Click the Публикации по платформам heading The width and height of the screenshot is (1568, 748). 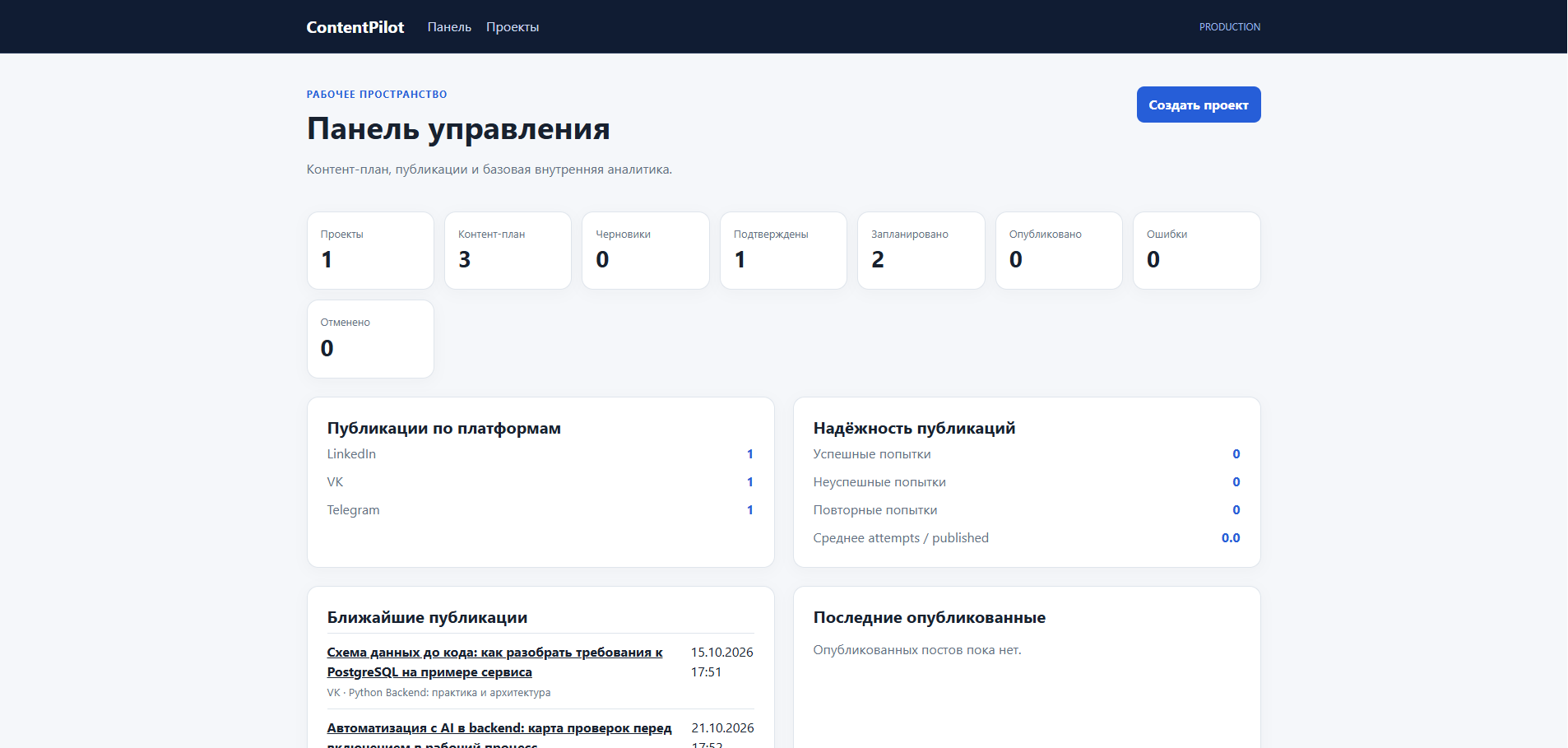pyautogui.click(x=444, y=428)
